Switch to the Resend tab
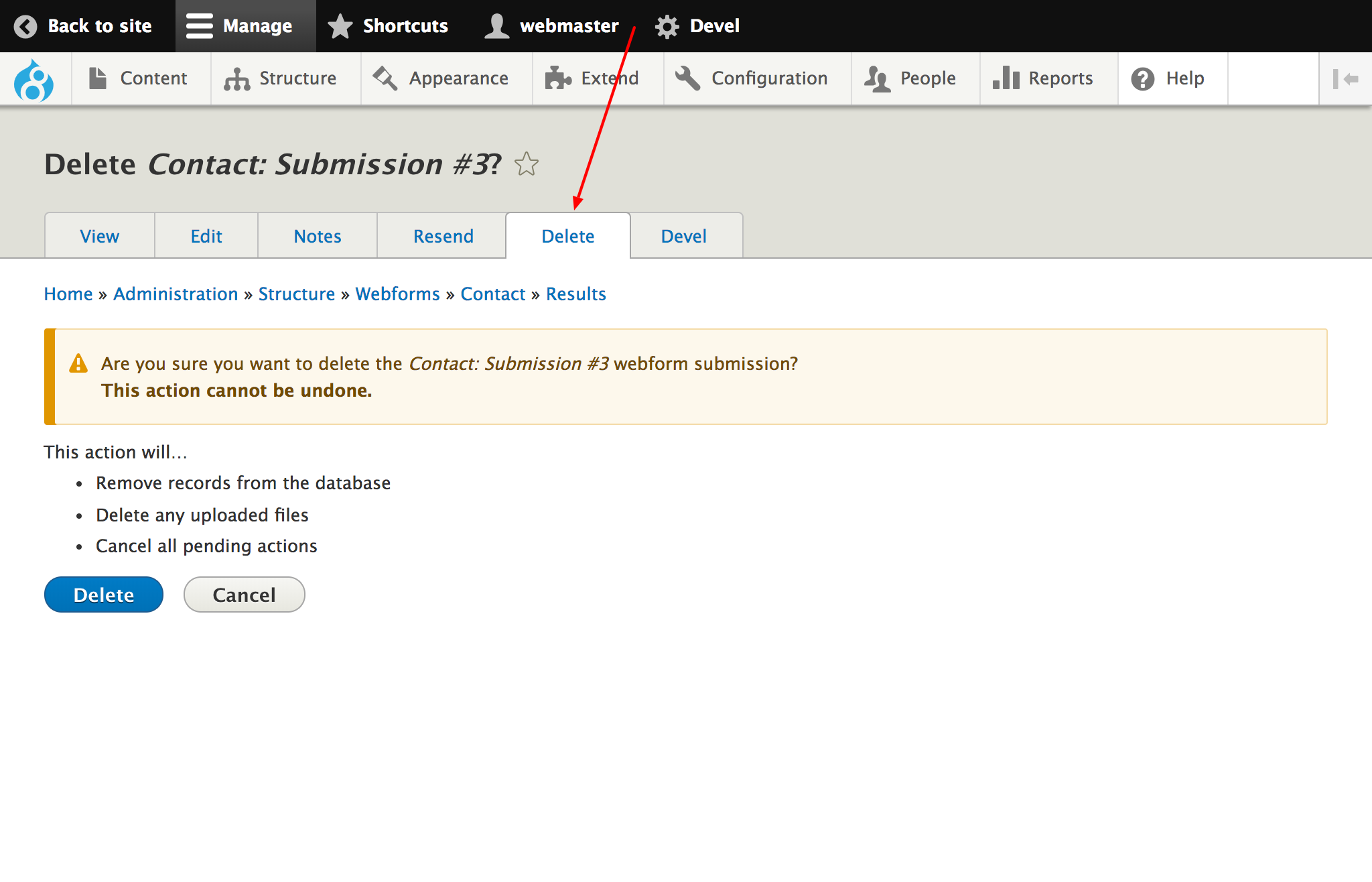Image resolution: width=1372 pixels, height=882 pixels. (443, 236)
